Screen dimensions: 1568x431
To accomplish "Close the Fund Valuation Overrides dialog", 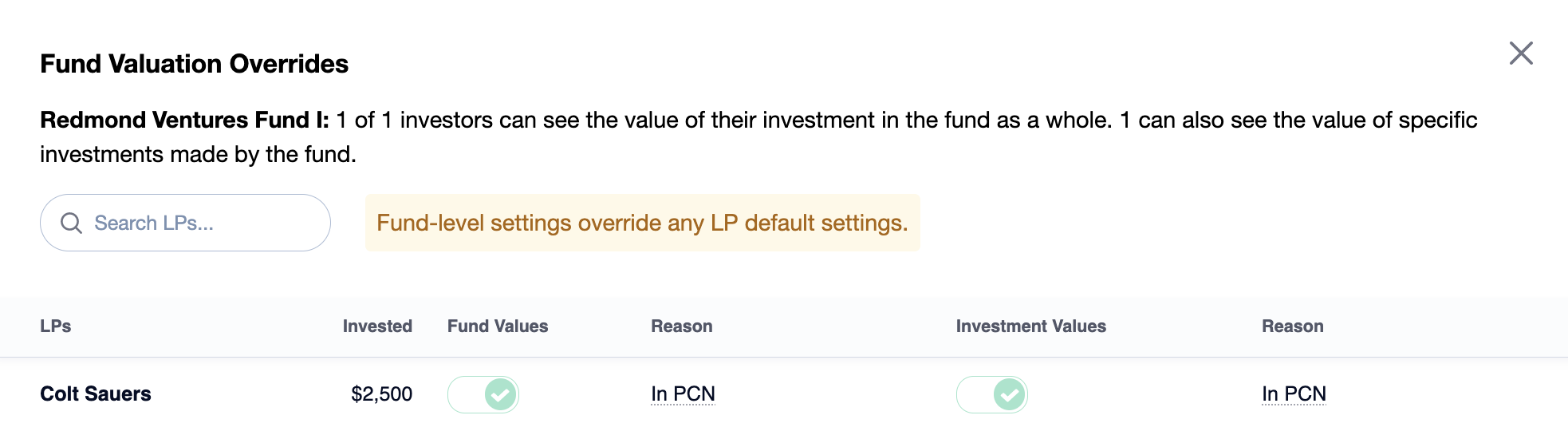I will [x=1521, y=53].
